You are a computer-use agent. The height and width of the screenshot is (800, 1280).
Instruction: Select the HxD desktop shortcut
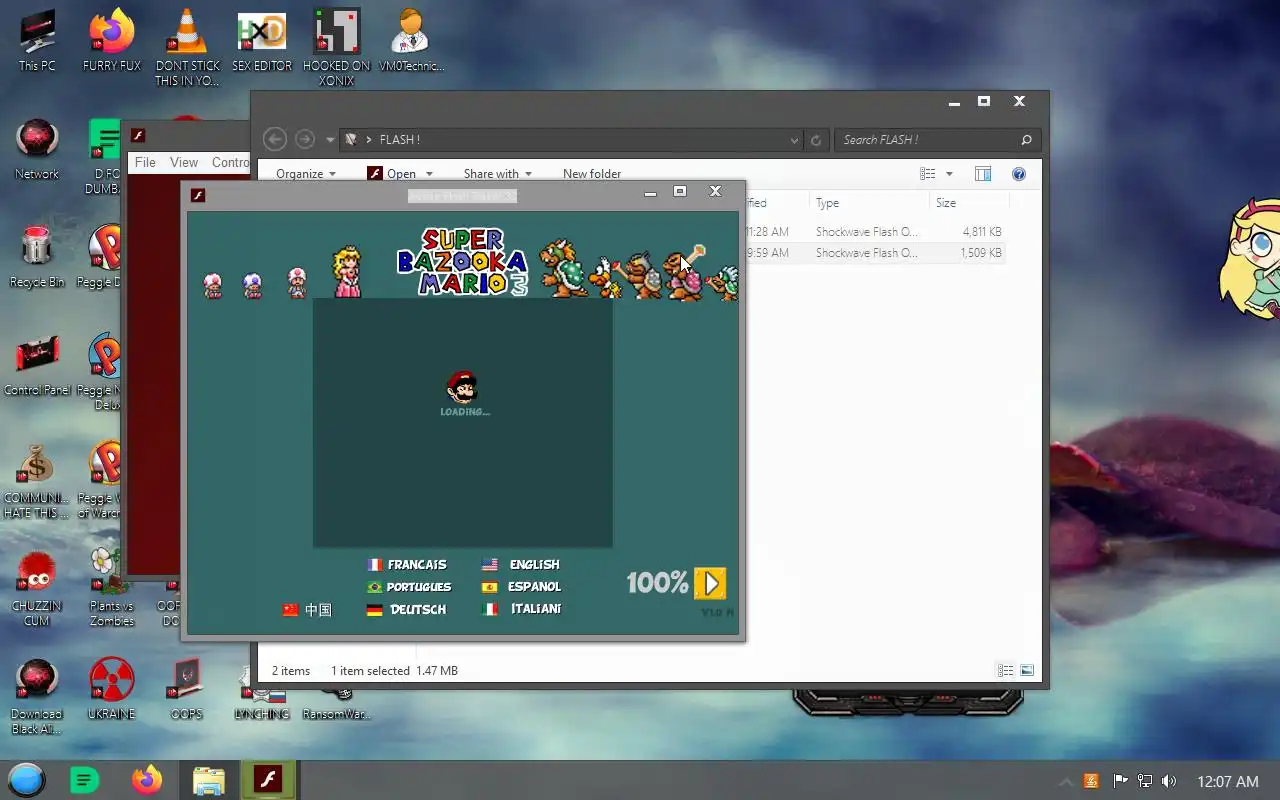262,42
